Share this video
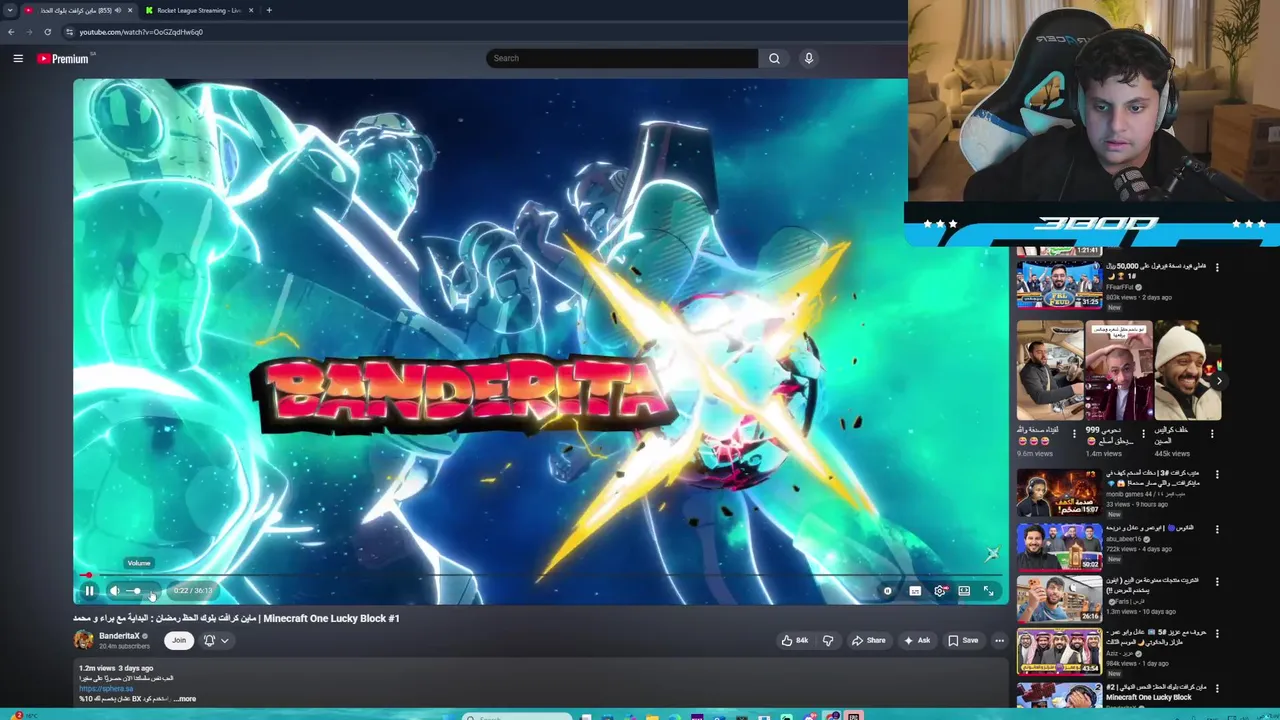1280x720 pixels. click(869, 640)
